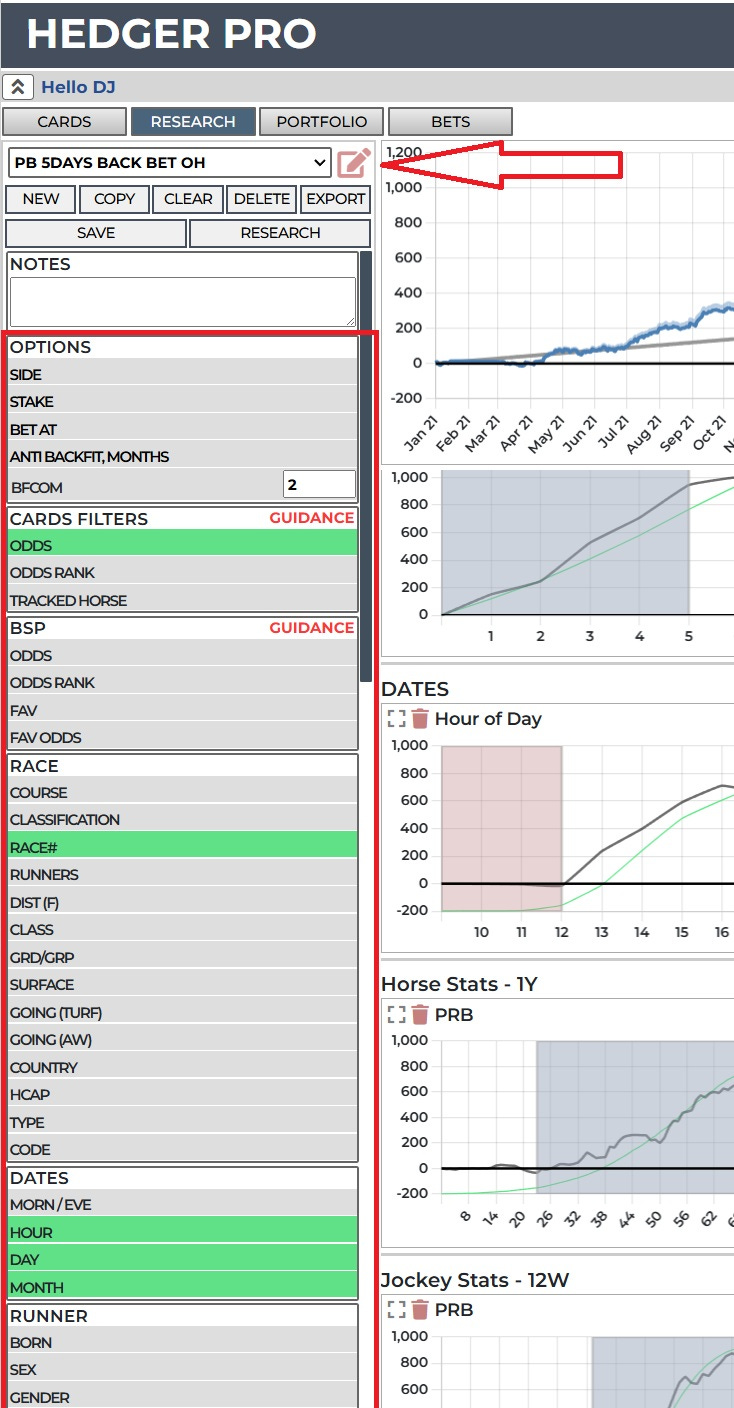Select the SURFACE filter row
Image resolution: width=734 pixels, height=1408 pixels.
(x=183, y=985)
